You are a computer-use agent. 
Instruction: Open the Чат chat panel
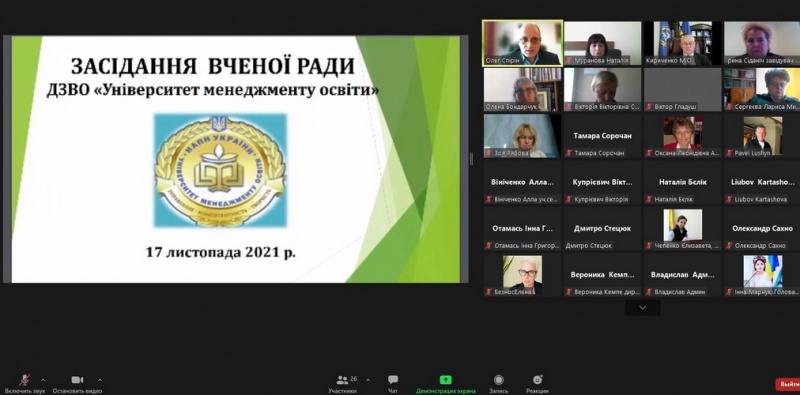click(x=393, y=384)
